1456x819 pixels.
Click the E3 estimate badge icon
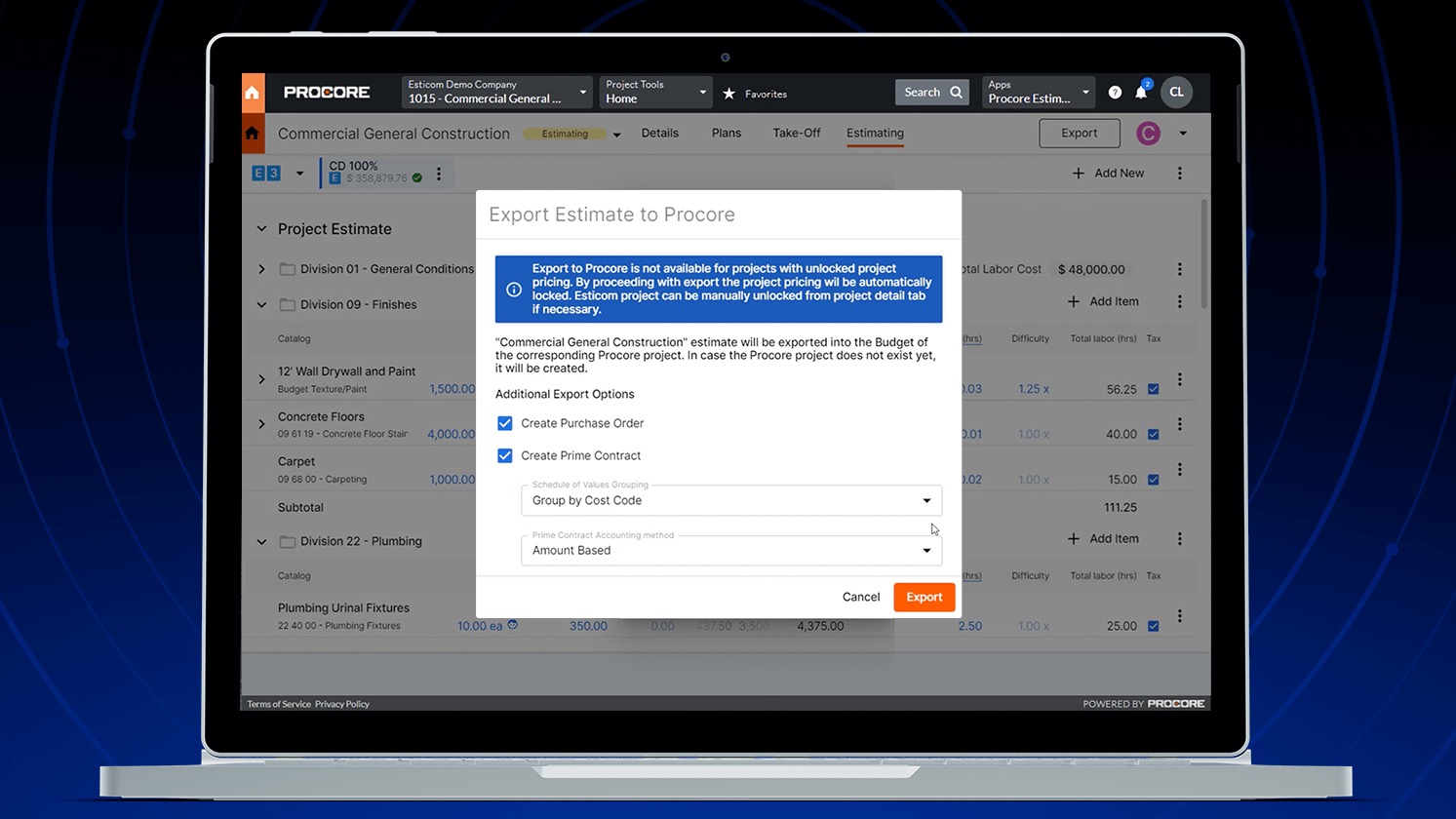point(266,174)
